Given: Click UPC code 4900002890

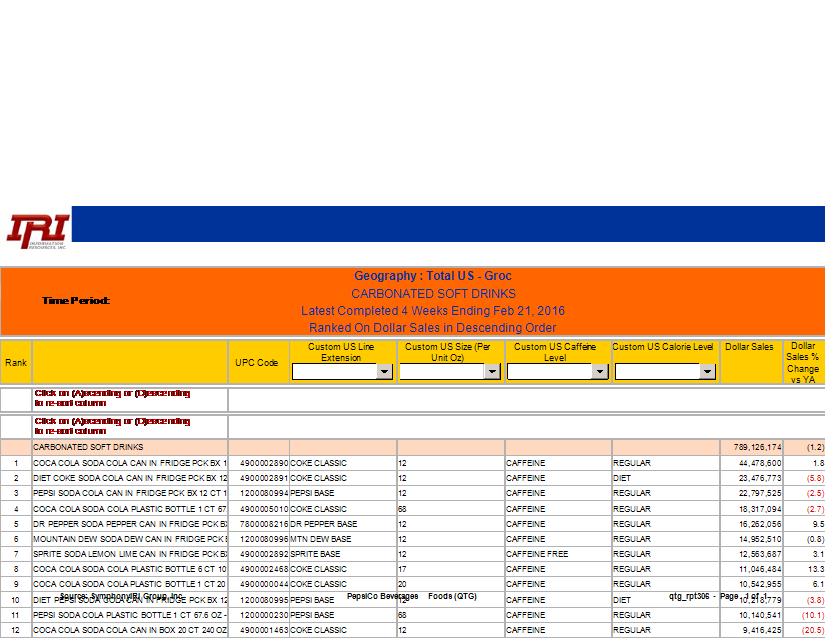Looking at the screenshot, I should tap(264, 463).
